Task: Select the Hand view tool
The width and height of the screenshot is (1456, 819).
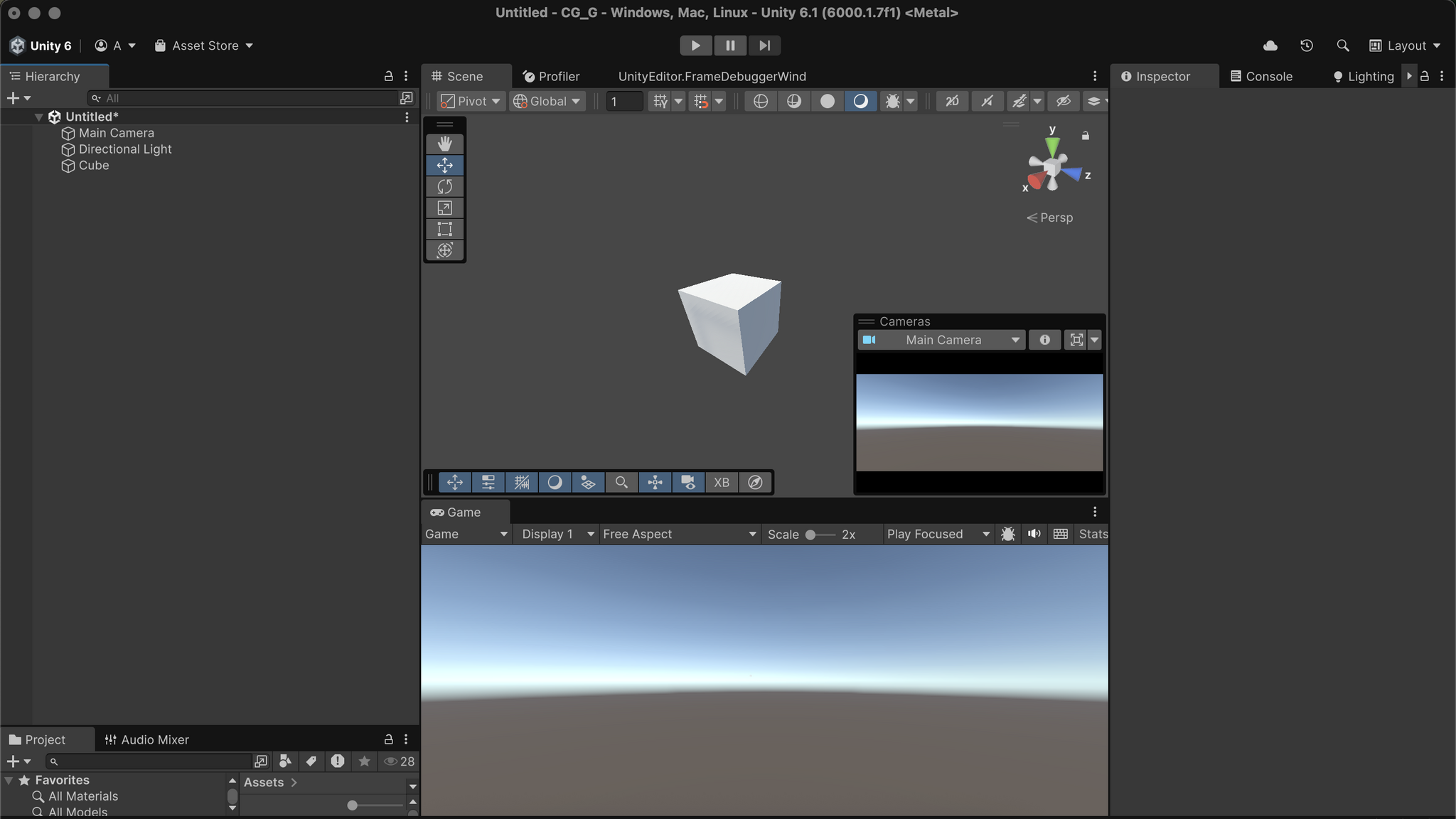Action: [x=445, y=144]
